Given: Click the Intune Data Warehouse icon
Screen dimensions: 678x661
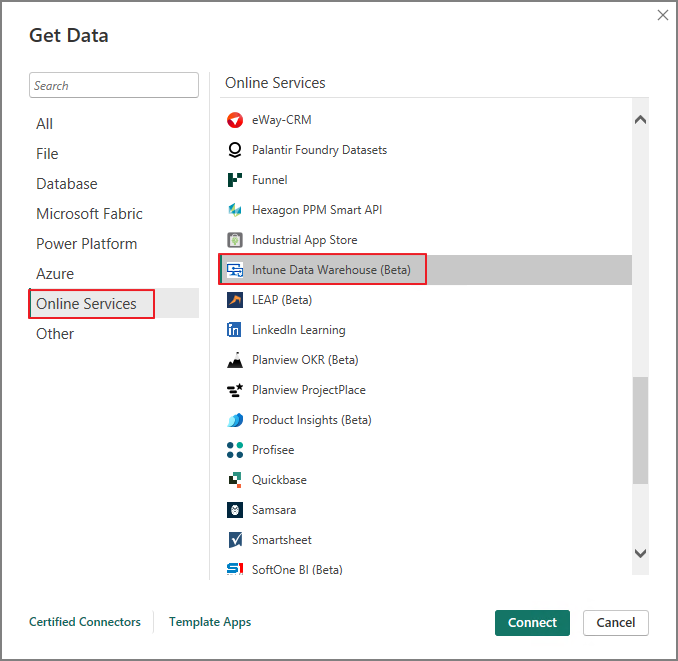Looking at the screenshot, I should tap(235, 270).
